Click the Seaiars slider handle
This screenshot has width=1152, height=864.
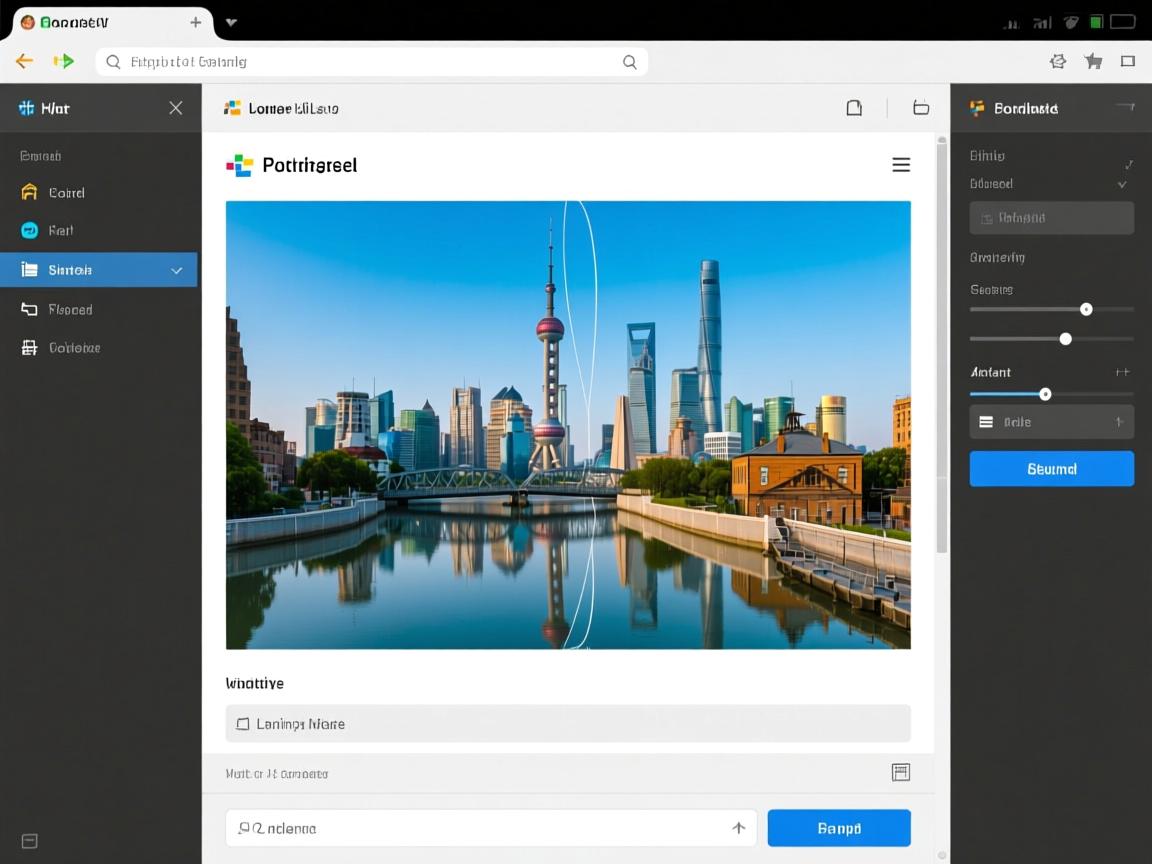click(1086, 309)
